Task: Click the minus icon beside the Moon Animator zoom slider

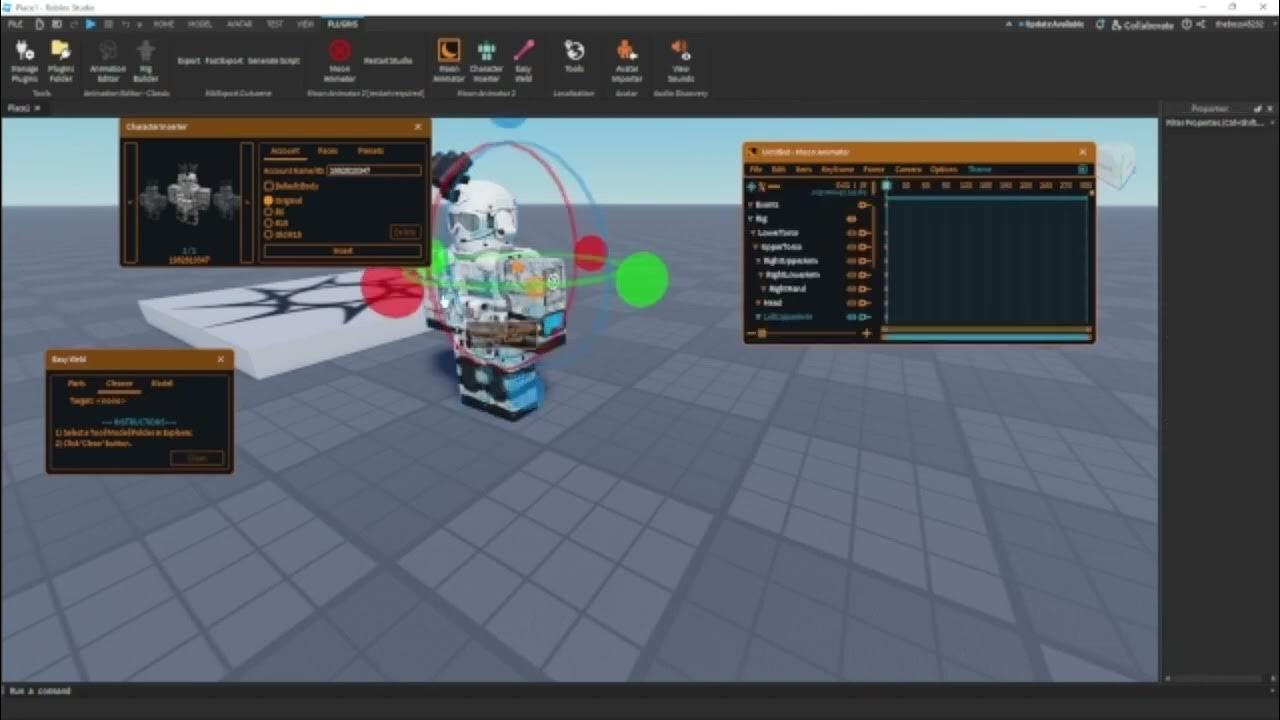Action: coord(750,333)
